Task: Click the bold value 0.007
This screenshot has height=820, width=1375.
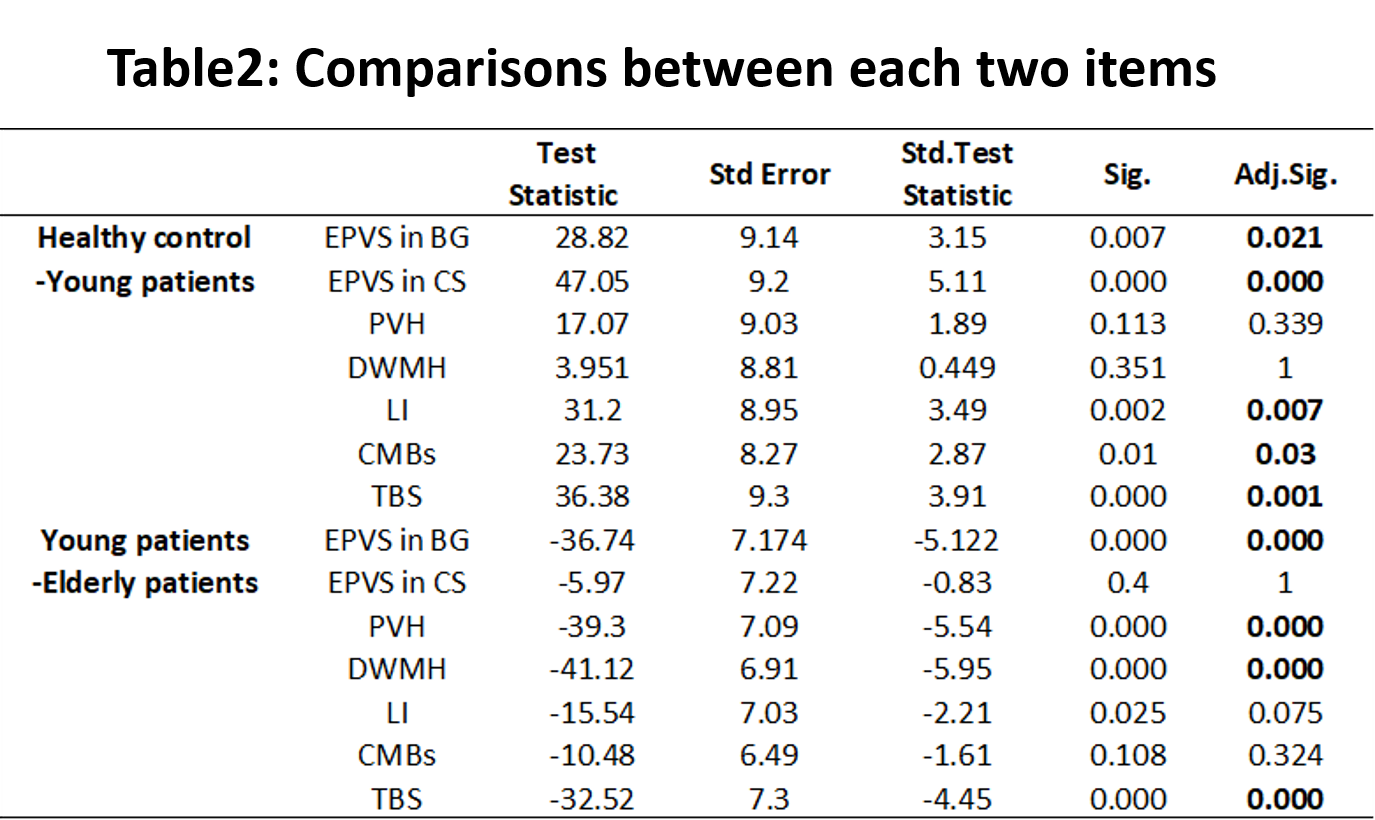Action: click(x=1283, y=412)
